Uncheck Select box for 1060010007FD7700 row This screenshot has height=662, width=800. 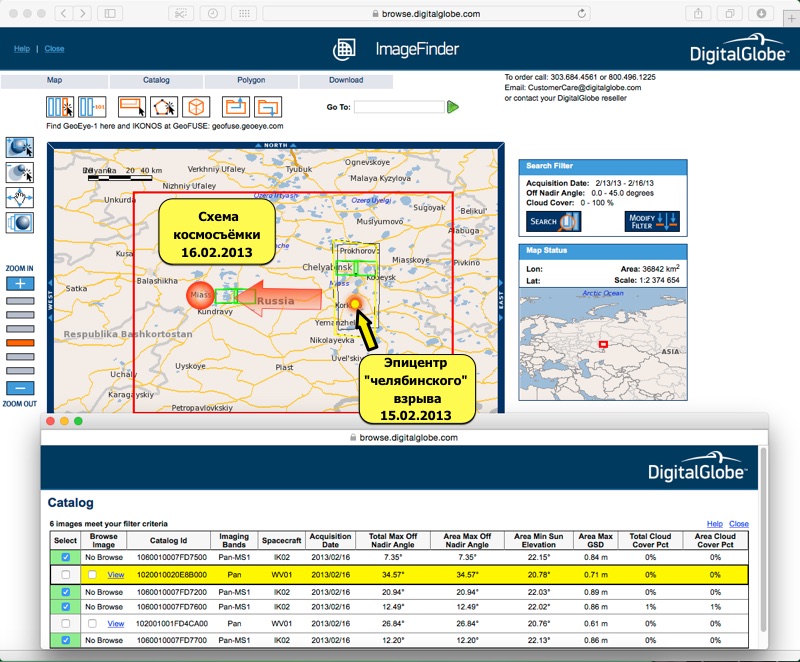coord(65,640)
